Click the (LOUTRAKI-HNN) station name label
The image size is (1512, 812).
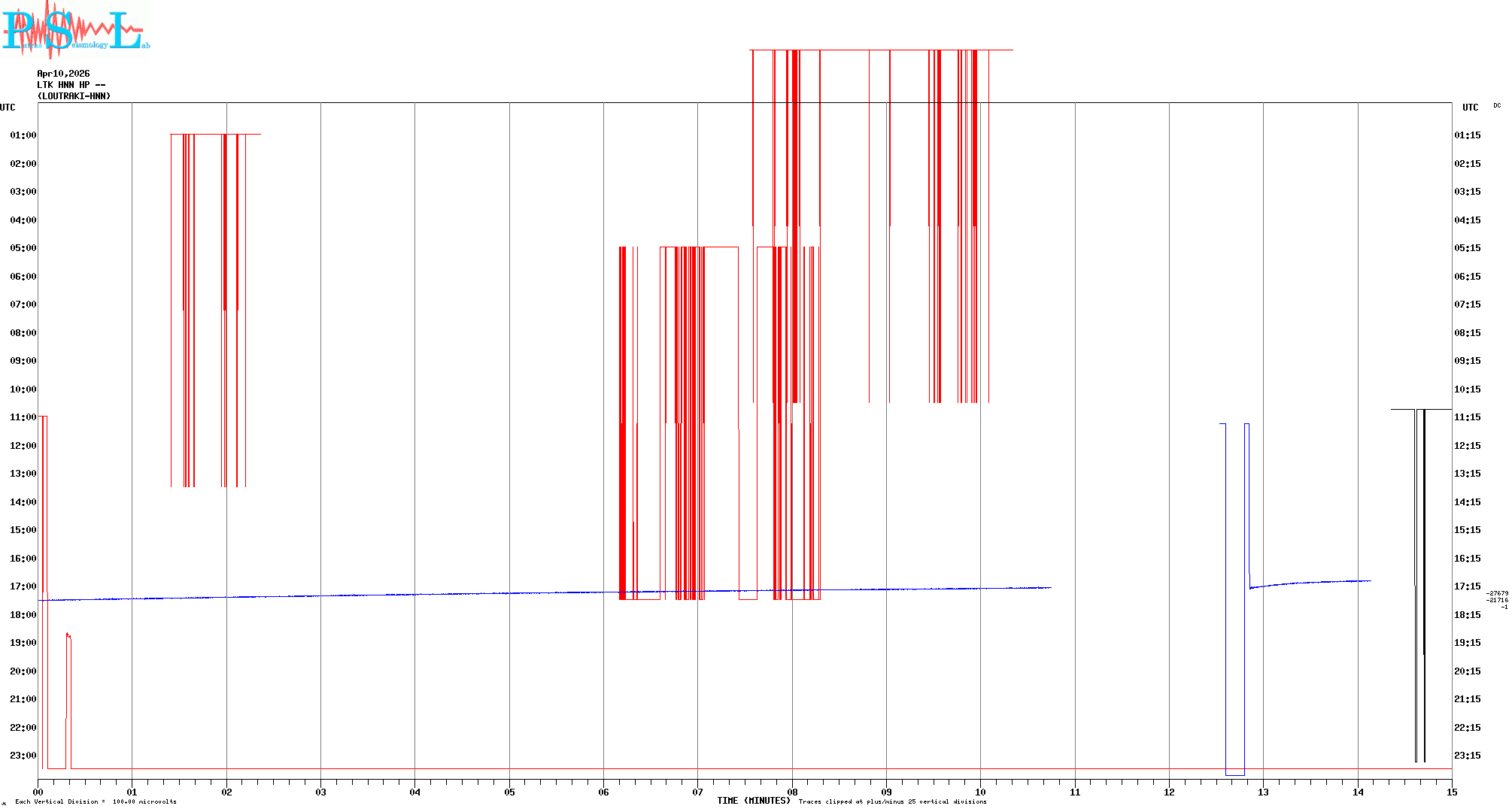pos(74,96)
